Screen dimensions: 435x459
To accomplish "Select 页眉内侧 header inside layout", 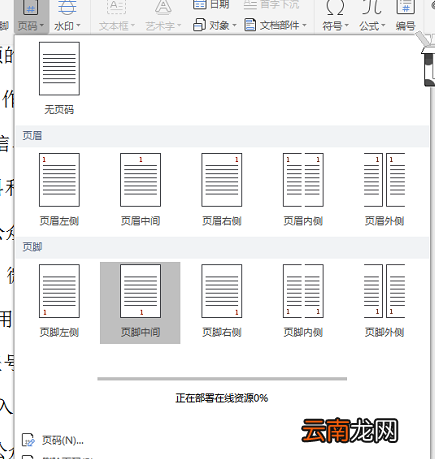I will pyautogui.click(x=303, y=190).
